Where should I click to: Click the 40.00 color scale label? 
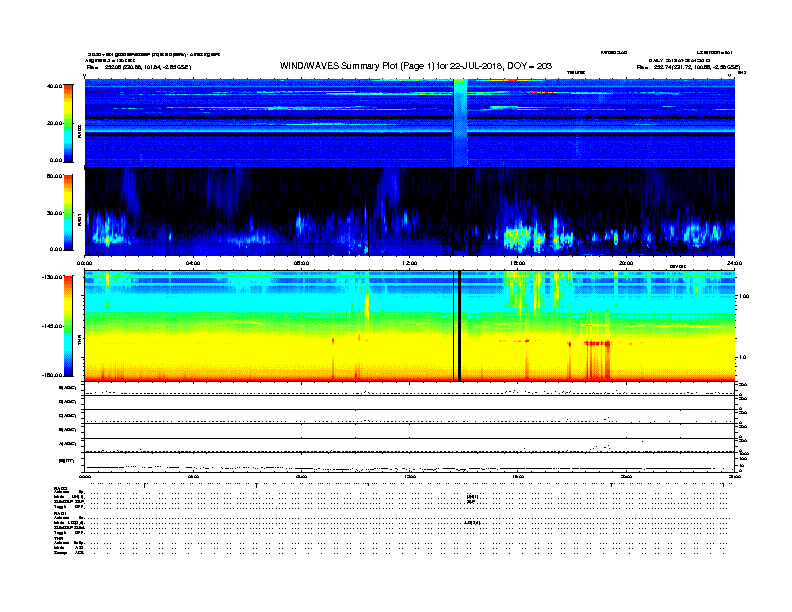(x=54, y=86)
